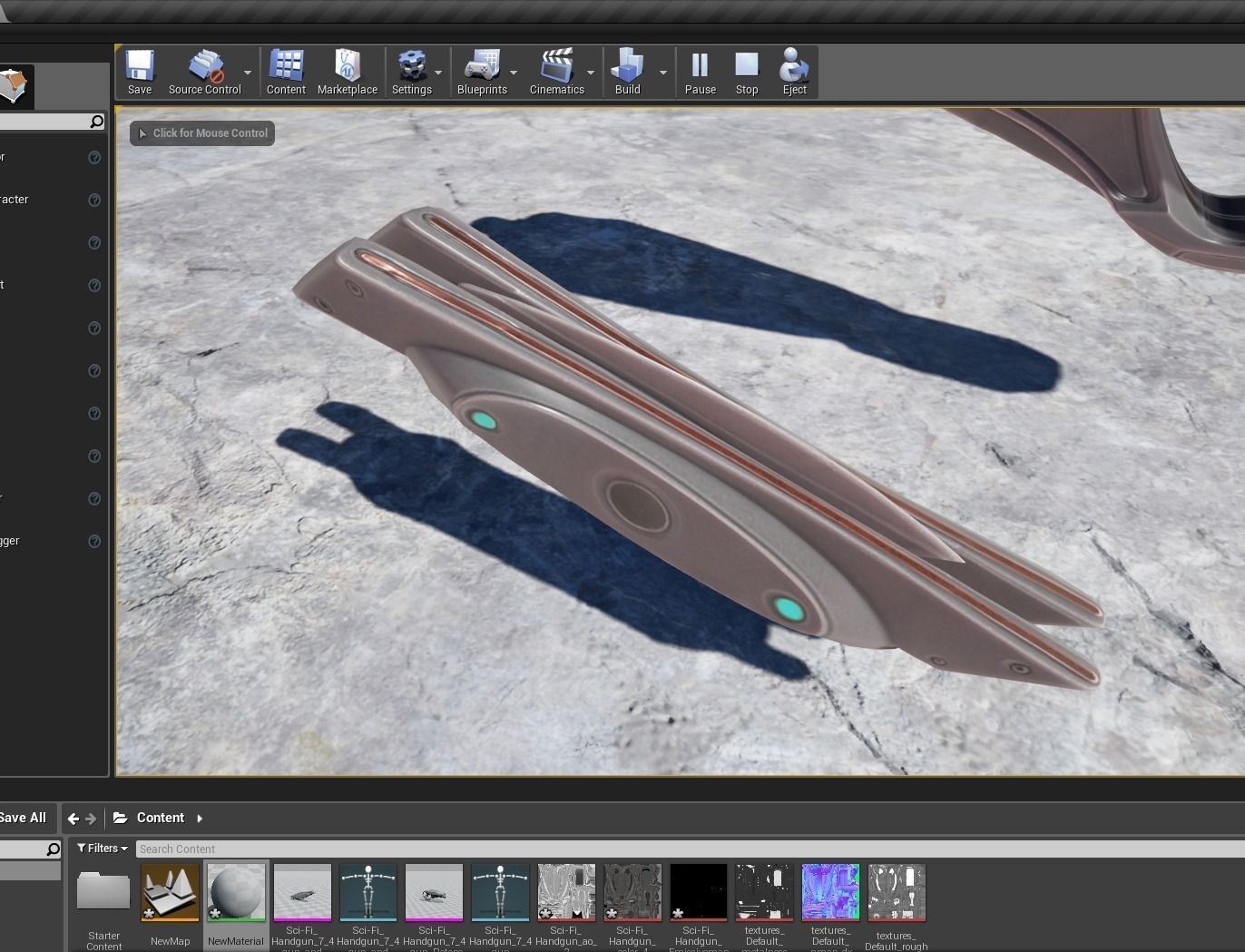Go forward in Content Browser history
The width and height of the screenshot is (1245, 952).
coord(91,818)
